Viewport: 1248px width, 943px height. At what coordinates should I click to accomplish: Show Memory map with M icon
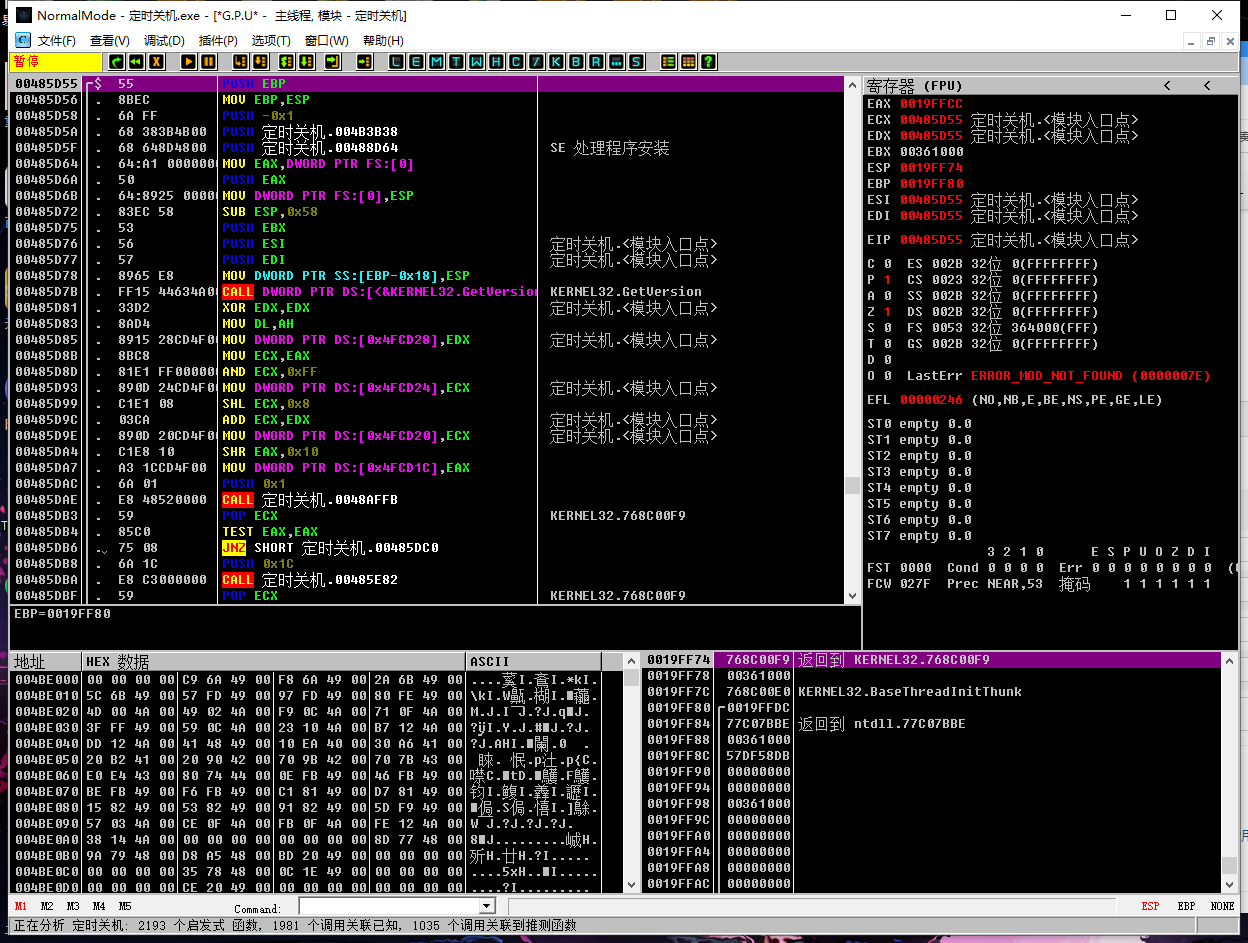coord(437,62)
